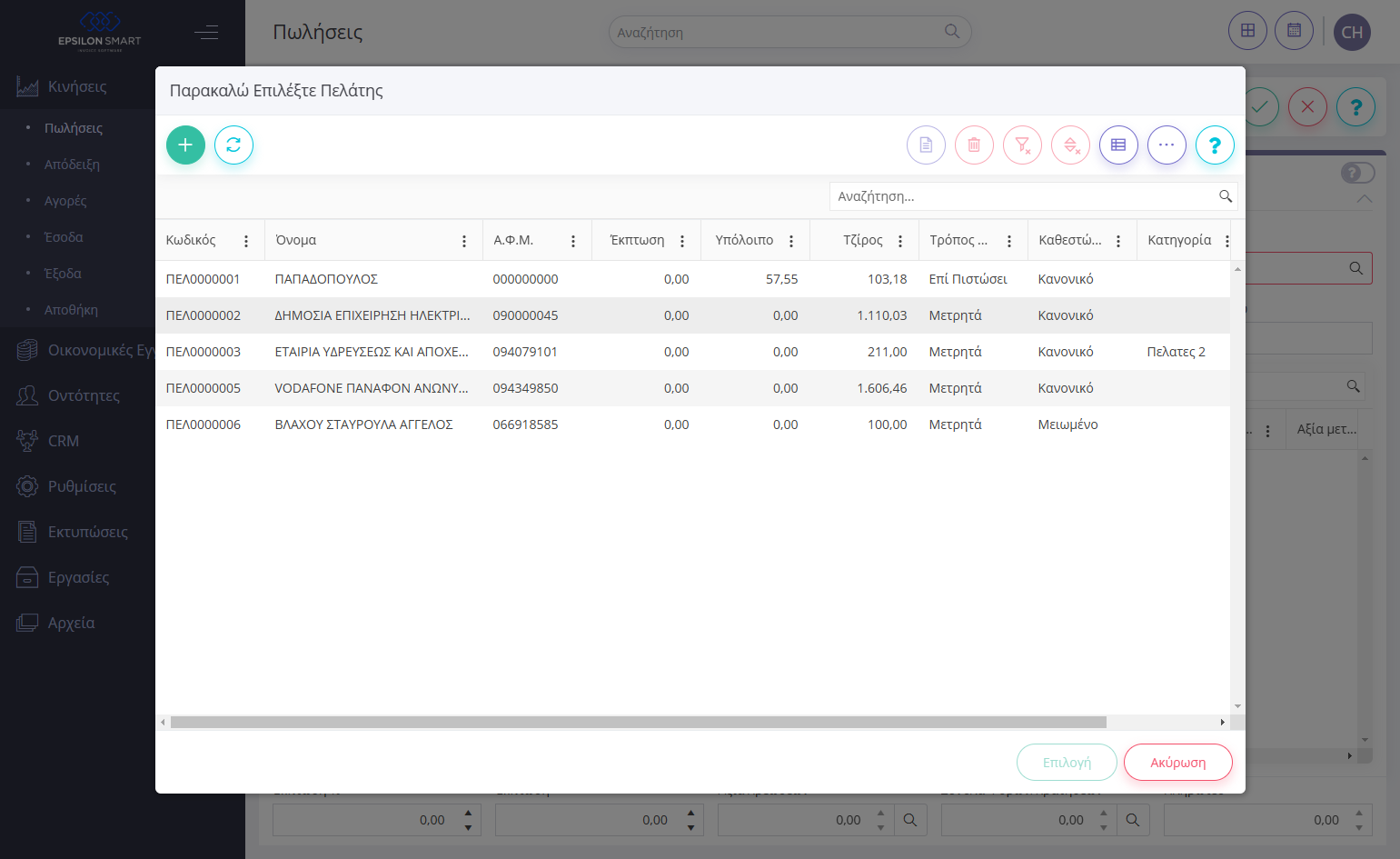Click the green add new customer button
The width and height of the screenshot is (1400, 859).
[185, 145]
